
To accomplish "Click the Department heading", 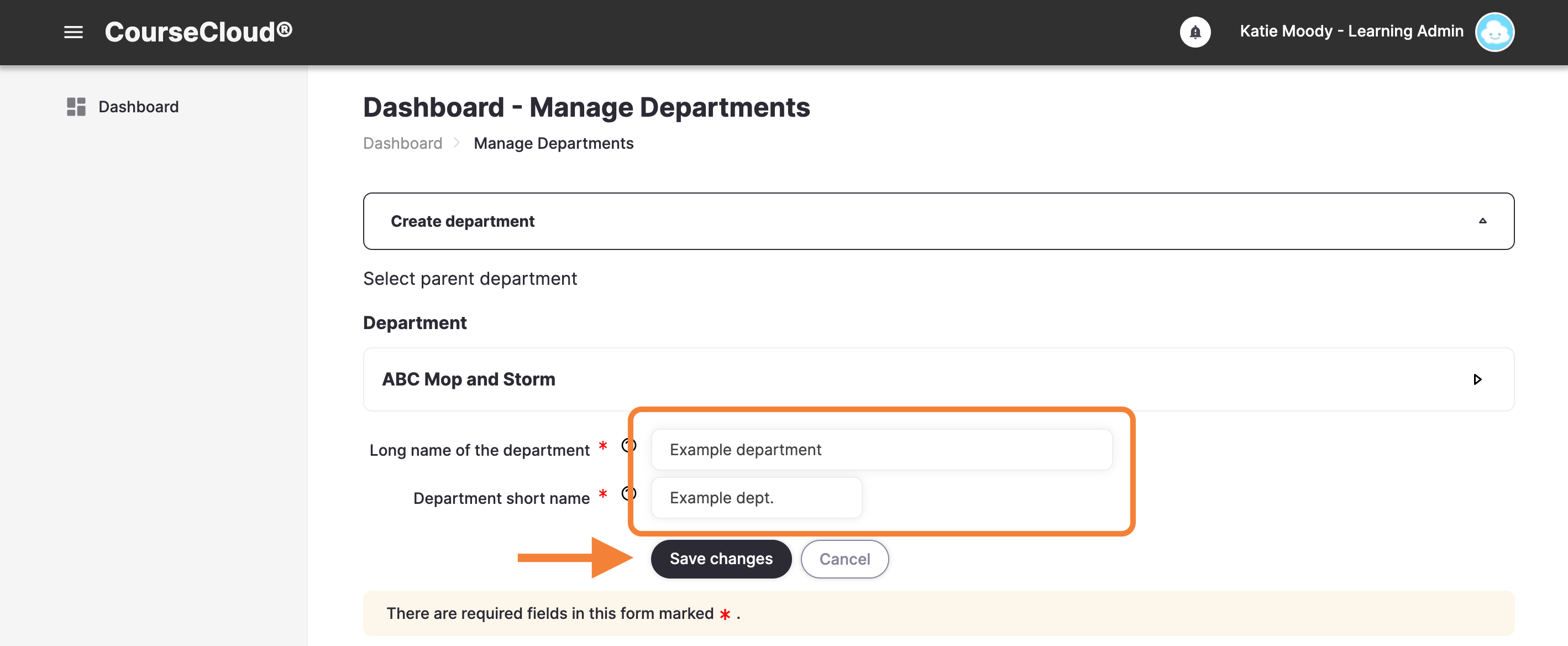I will click(x=415, y=322).
